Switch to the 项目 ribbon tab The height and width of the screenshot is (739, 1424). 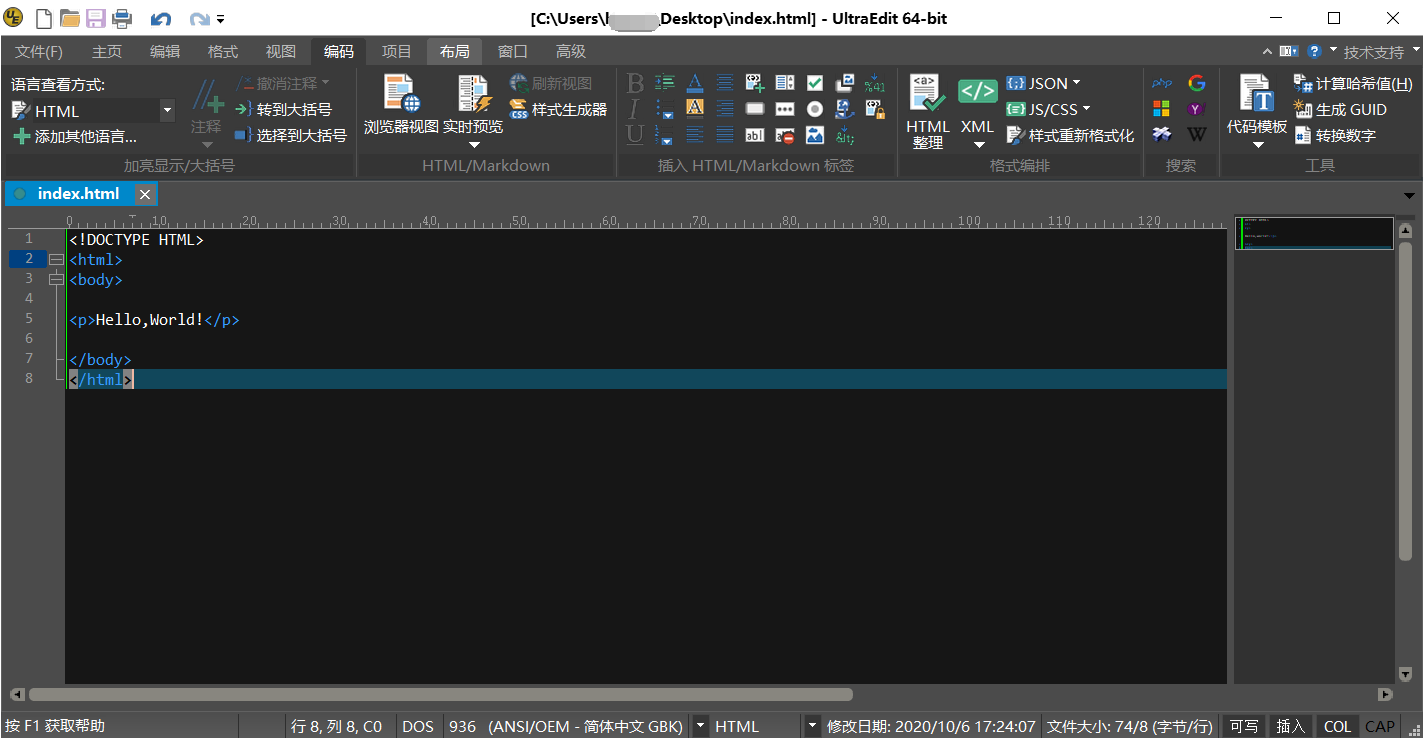coord(397,52)
